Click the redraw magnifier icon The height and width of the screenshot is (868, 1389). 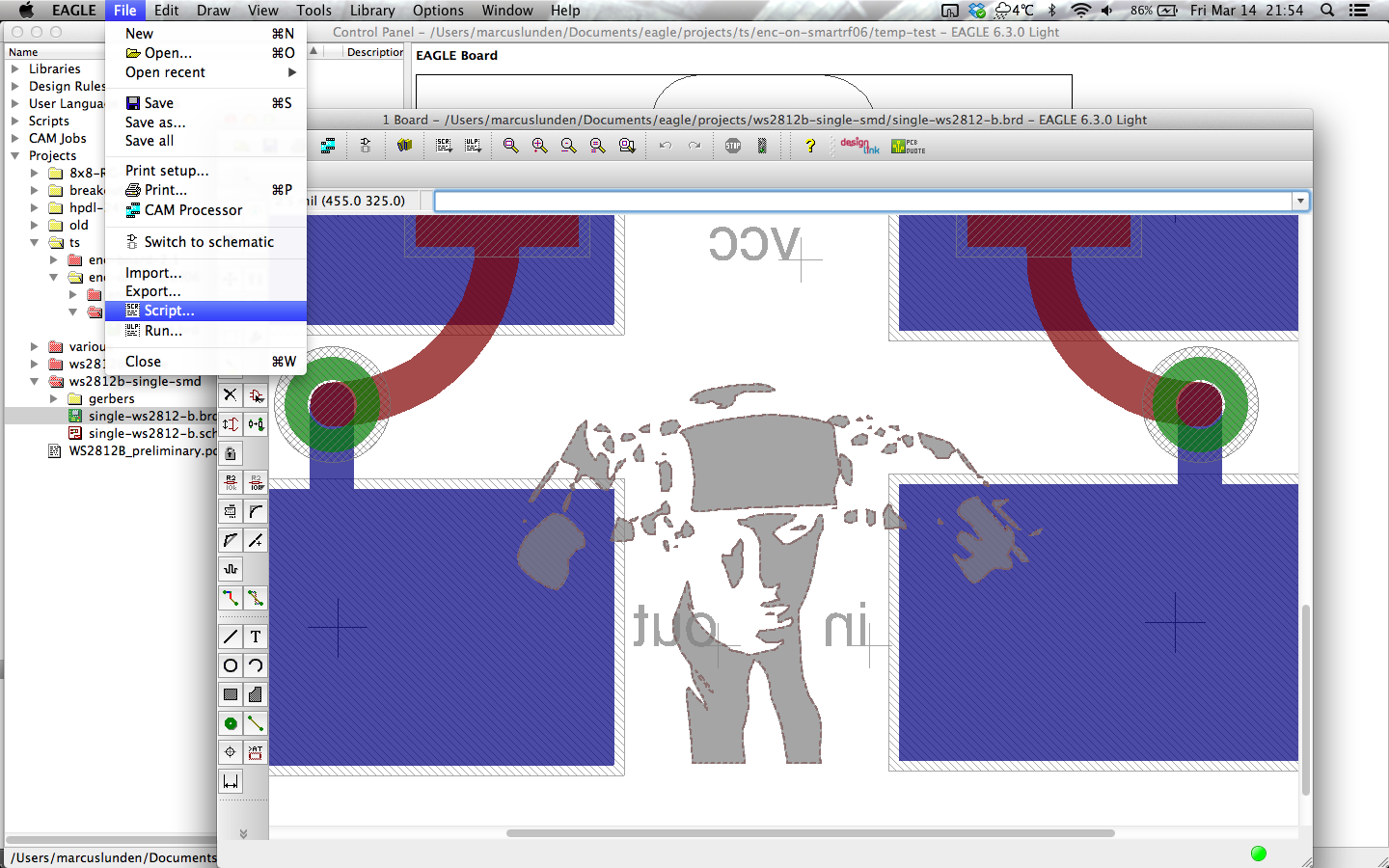click(598, 146)
